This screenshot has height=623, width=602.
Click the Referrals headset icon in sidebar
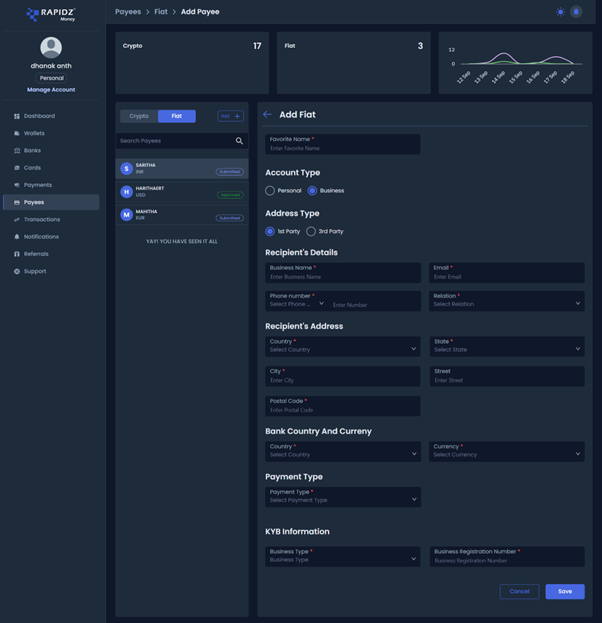point(17,254)
